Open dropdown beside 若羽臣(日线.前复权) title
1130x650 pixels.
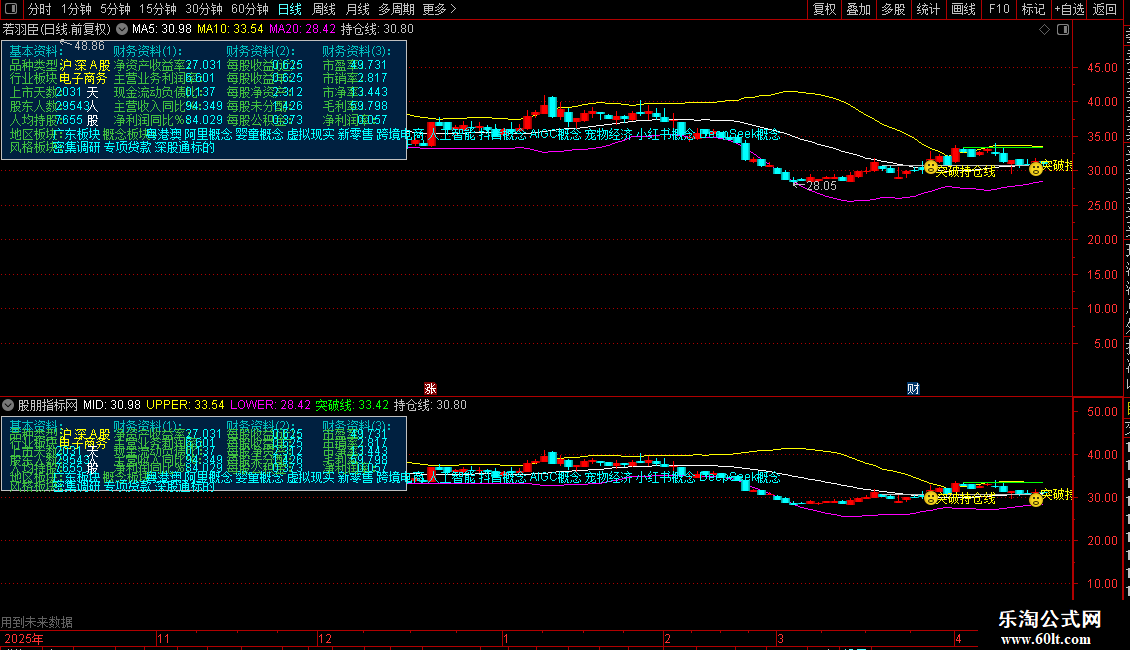[x=122, y=29]
